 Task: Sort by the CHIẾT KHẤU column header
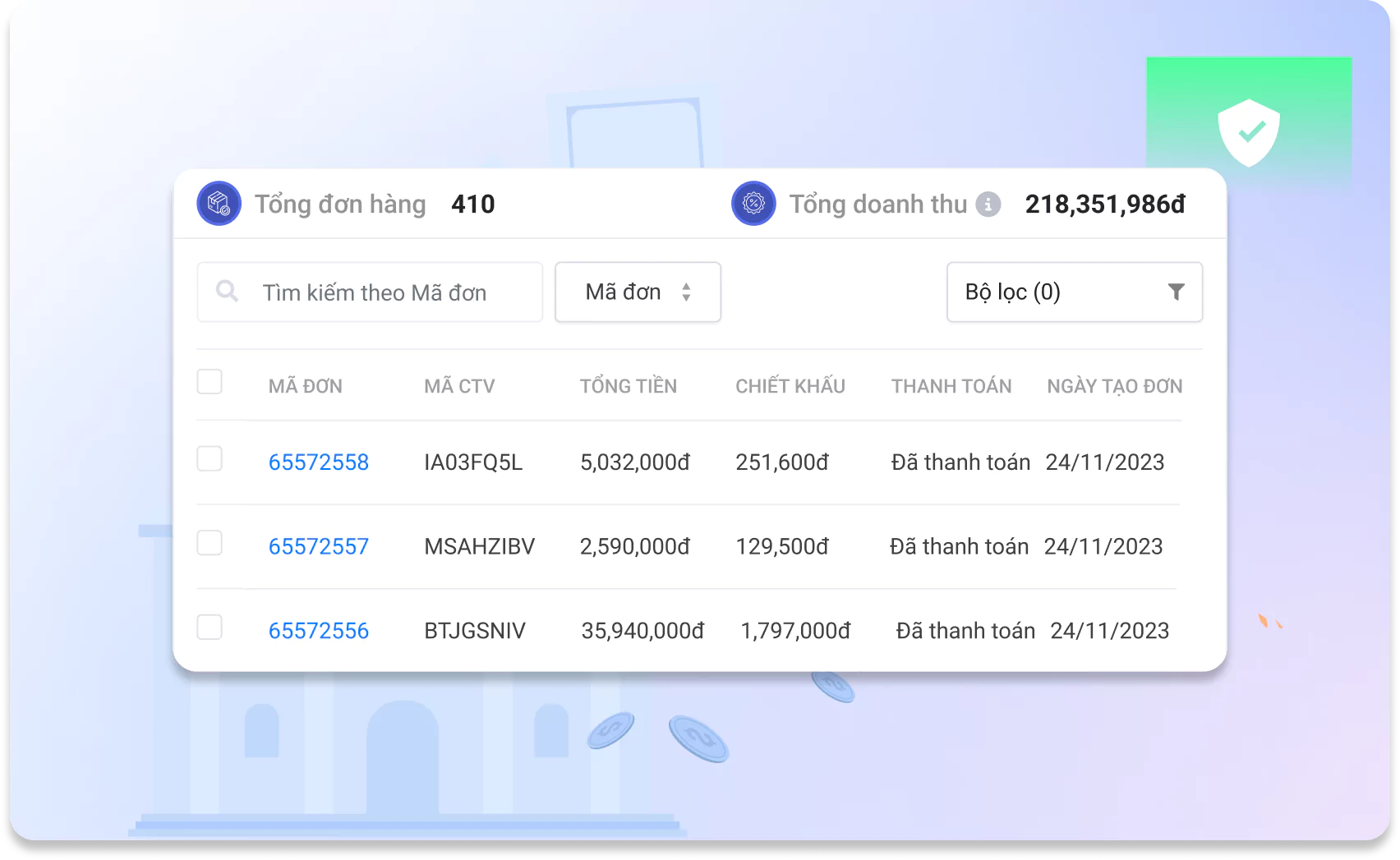(x=790, y=385)
